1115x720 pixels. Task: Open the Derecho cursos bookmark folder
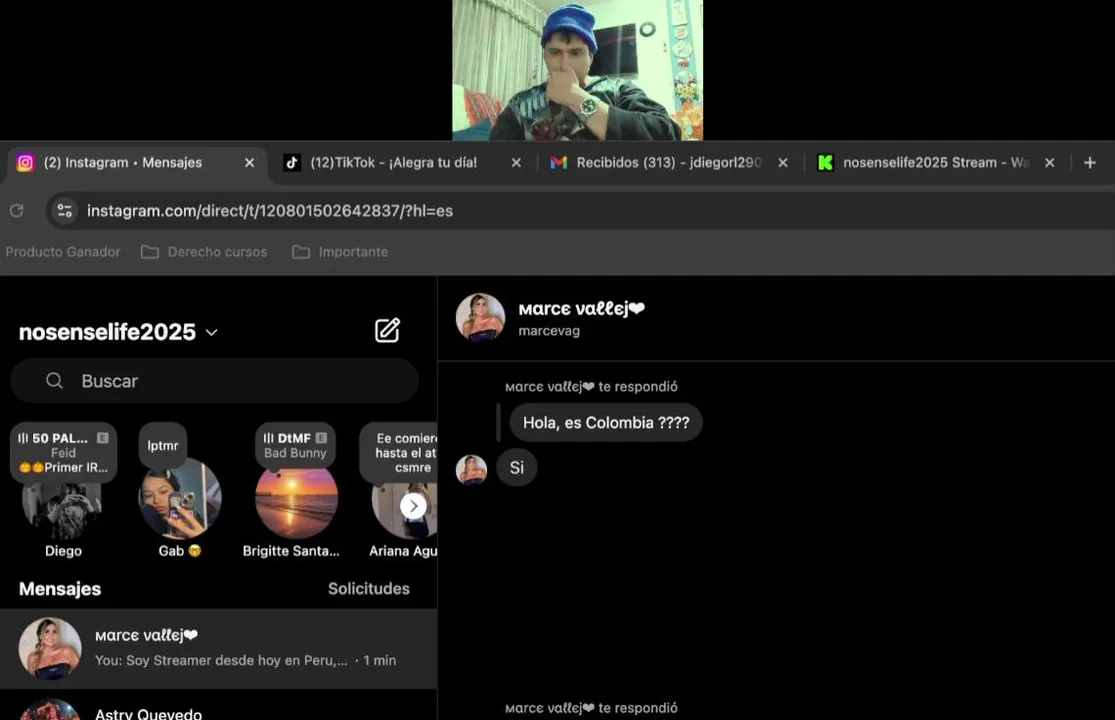click(x=204, y=252)
